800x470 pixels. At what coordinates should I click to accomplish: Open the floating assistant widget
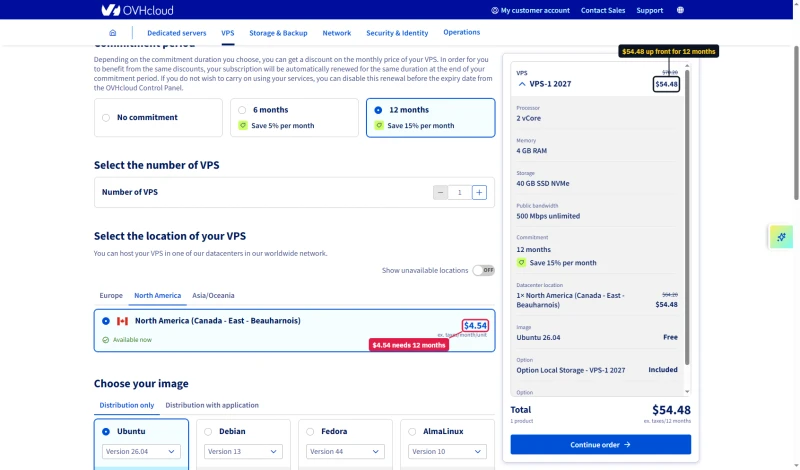pos(781,237)
